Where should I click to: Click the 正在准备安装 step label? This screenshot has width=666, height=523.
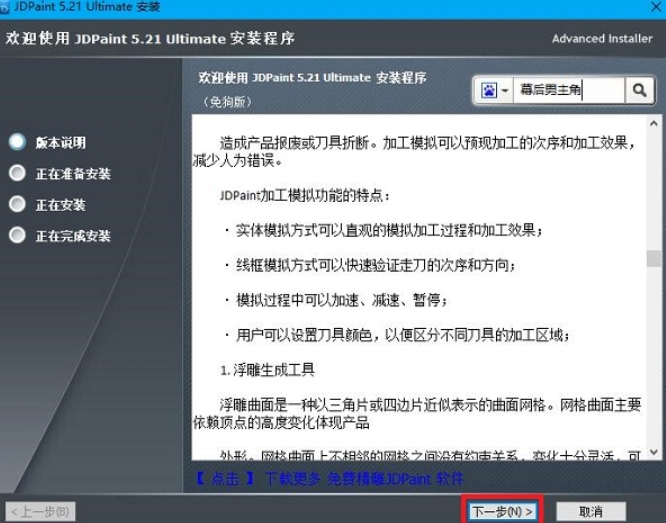(x=73, y=174)
